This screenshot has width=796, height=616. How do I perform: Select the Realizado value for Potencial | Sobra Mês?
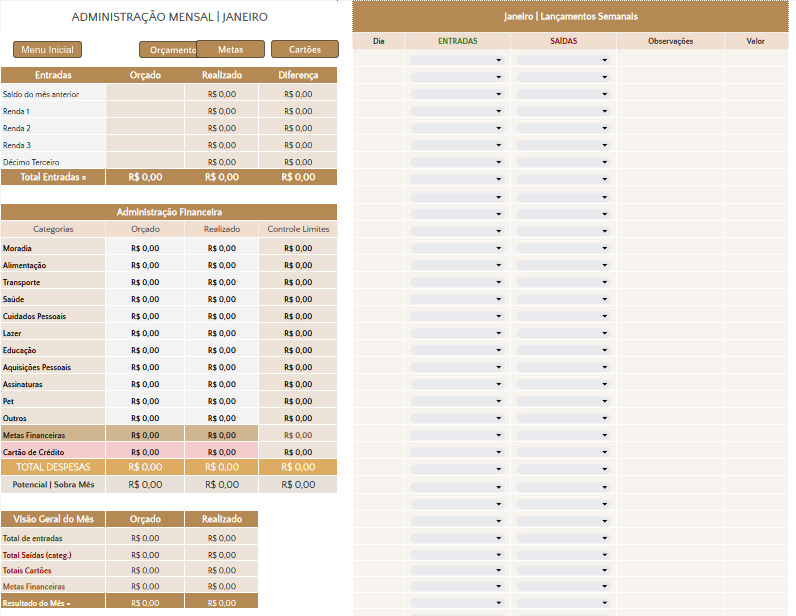[x=222, y=484]
